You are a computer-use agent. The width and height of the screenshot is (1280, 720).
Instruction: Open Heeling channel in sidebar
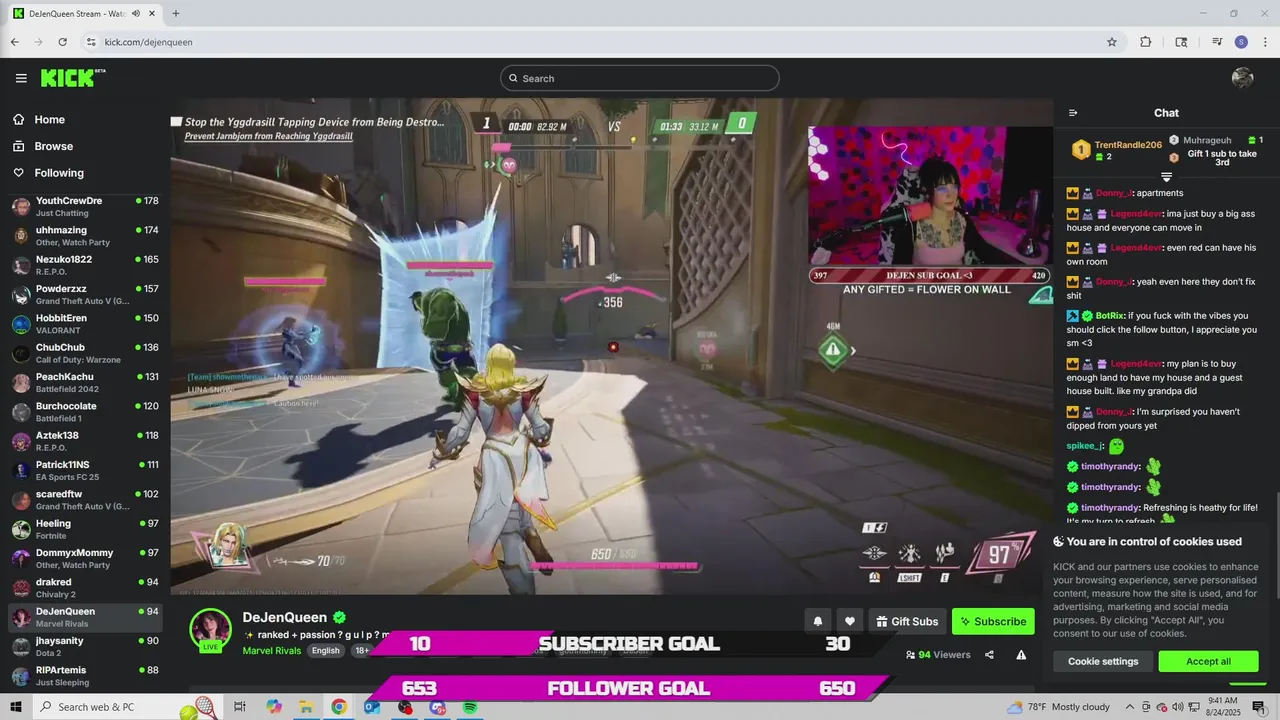[85, 529]
